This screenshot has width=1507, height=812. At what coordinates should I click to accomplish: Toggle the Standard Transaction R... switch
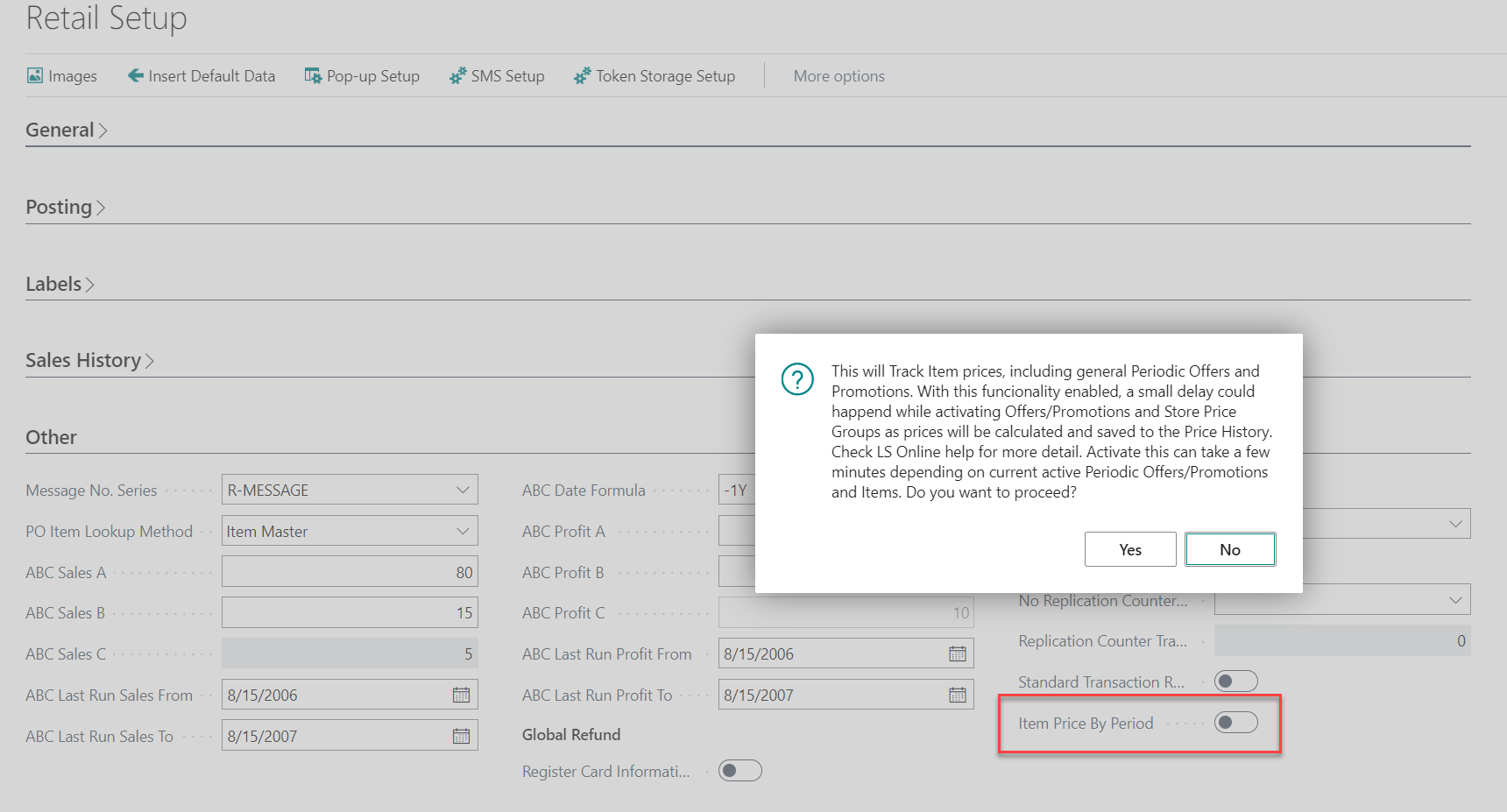1235,681
